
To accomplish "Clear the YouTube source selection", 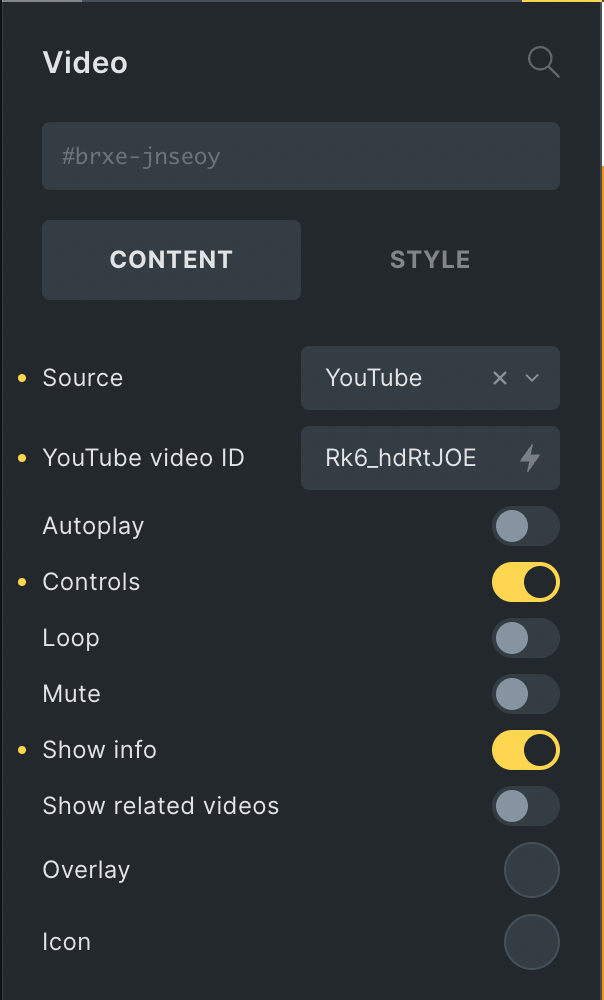I will click(x=500, y=378).
